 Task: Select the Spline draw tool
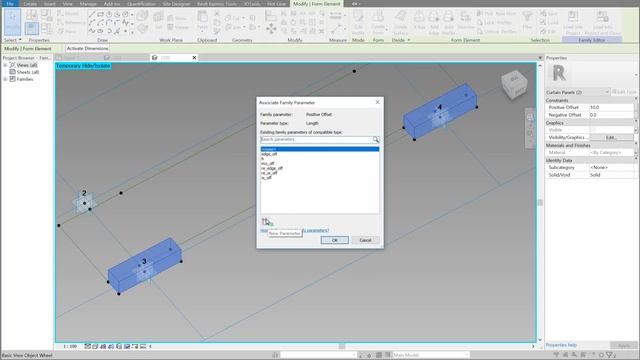[x=92, y=31]
